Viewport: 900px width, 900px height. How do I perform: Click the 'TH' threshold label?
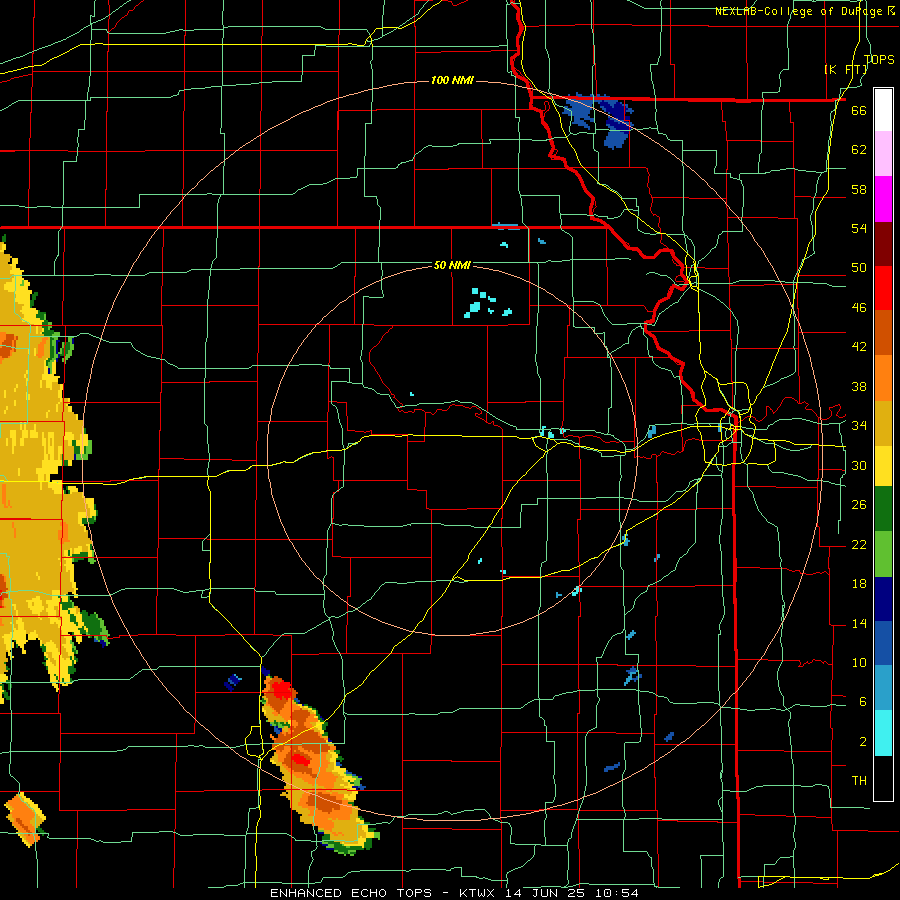tap(859, 780)
